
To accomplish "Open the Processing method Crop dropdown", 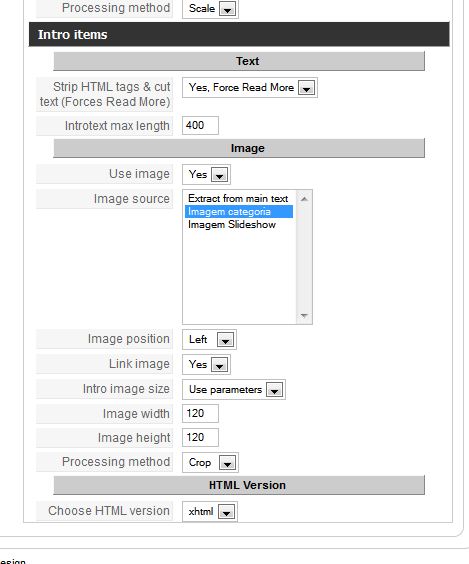I will 210,462.
